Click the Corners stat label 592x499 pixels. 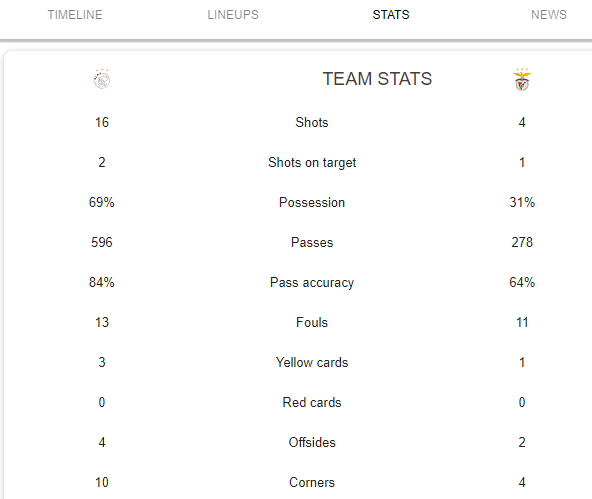[x=312, y=482]
